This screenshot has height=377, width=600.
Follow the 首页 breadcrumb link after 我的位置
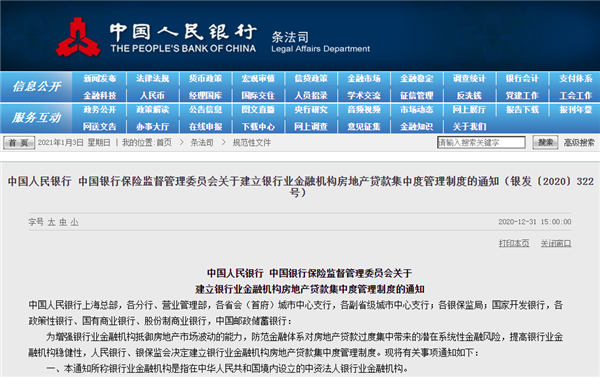[164, 143]
